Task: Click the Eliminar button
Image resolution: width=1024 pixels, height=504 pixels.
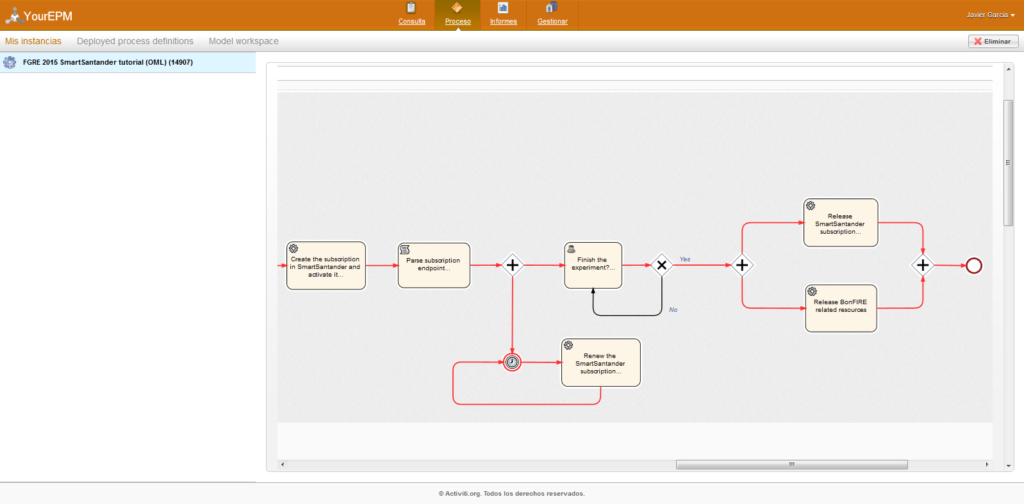Action: tap(993, 41)
